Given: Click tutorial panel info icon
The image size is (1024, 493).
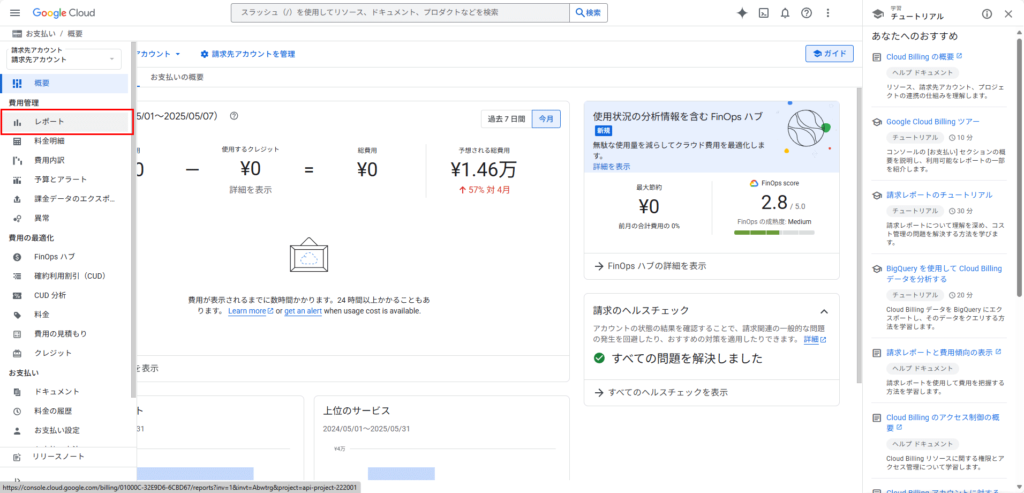Looking at the screenshot, I should pos(987,14).
